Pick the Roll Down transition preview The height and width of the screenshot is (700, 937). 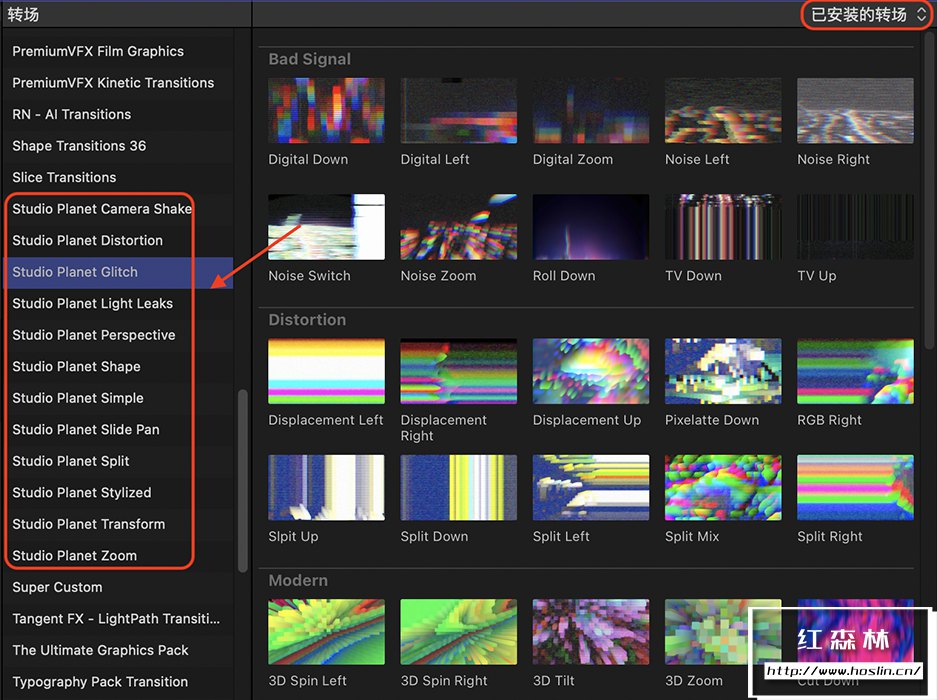pyautogui.click(x=590, y=227)
